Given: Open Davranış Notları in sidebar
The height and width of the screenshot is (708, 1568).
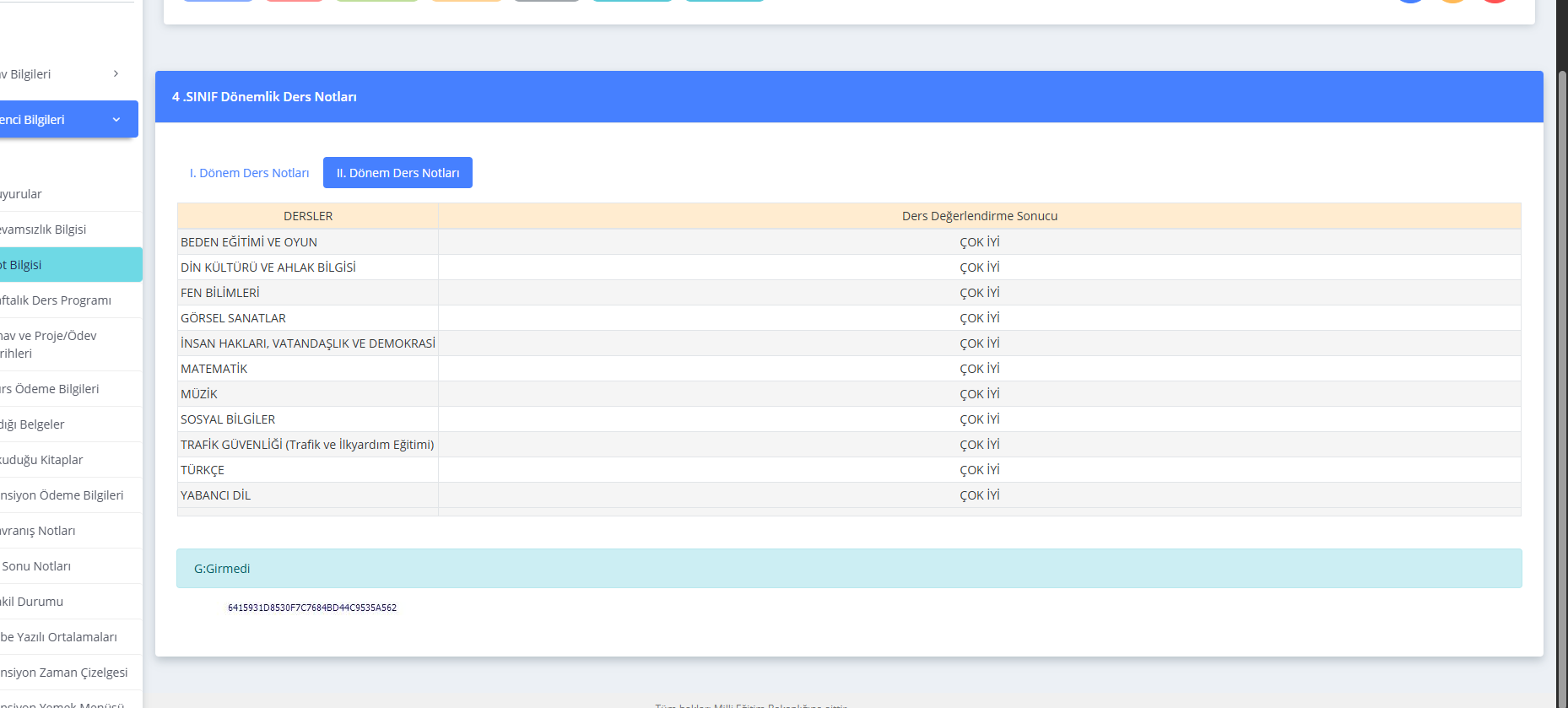Looking at the screenshot, I should pyautogui.click(x=39, y=531).
